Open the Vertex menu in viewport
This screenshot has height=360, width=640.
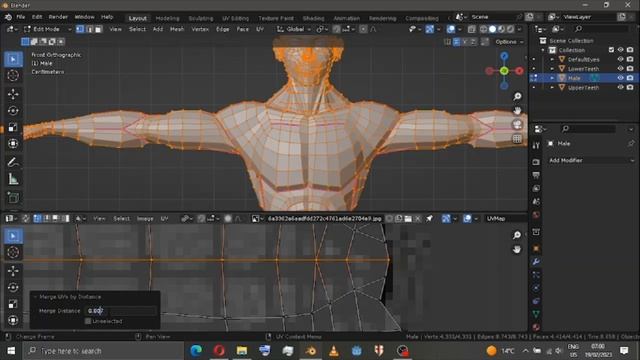pyautogui.click(x=200, y=29)
